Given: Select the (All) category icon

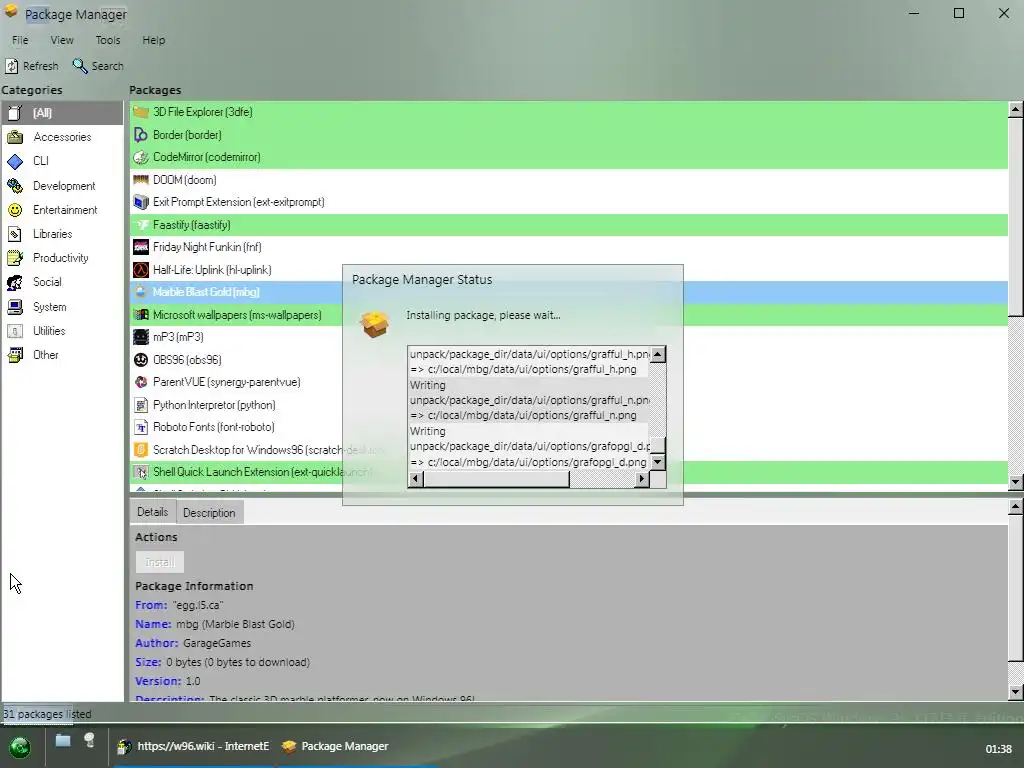Looking at the screenshot, I should 15,113.
